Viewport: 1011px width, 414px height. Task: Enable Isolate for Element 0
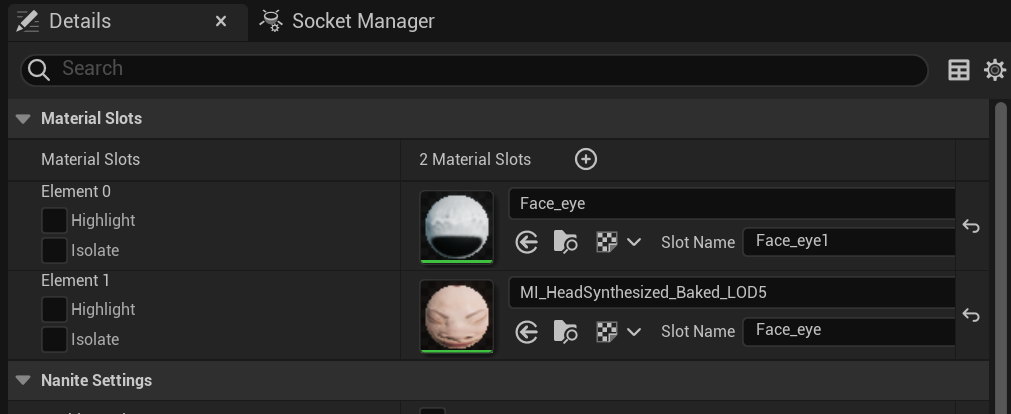point(54,250)
